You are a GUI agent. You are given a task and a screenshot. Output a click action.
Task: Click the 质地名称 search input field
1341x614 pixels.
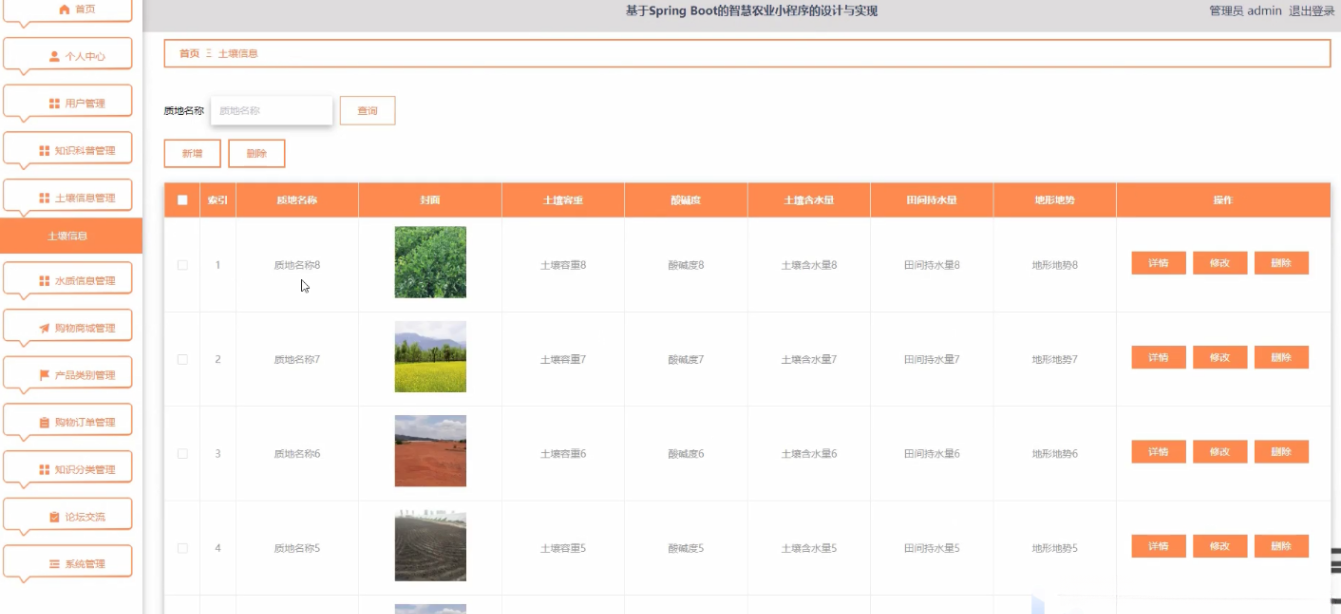271,111
